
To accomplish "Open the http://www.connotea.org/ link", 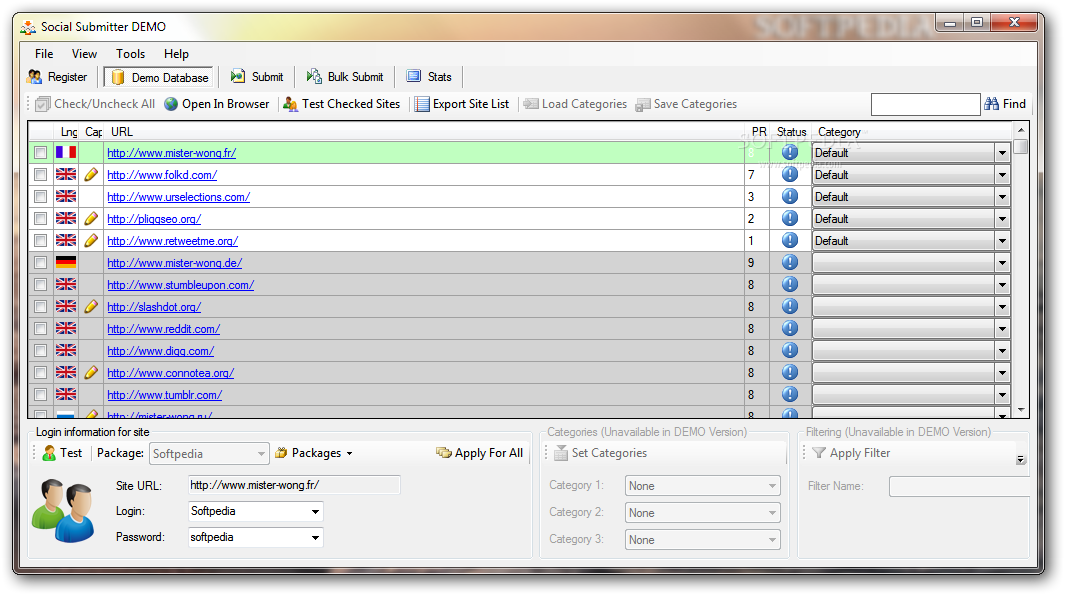I will (x=170, y=373).
